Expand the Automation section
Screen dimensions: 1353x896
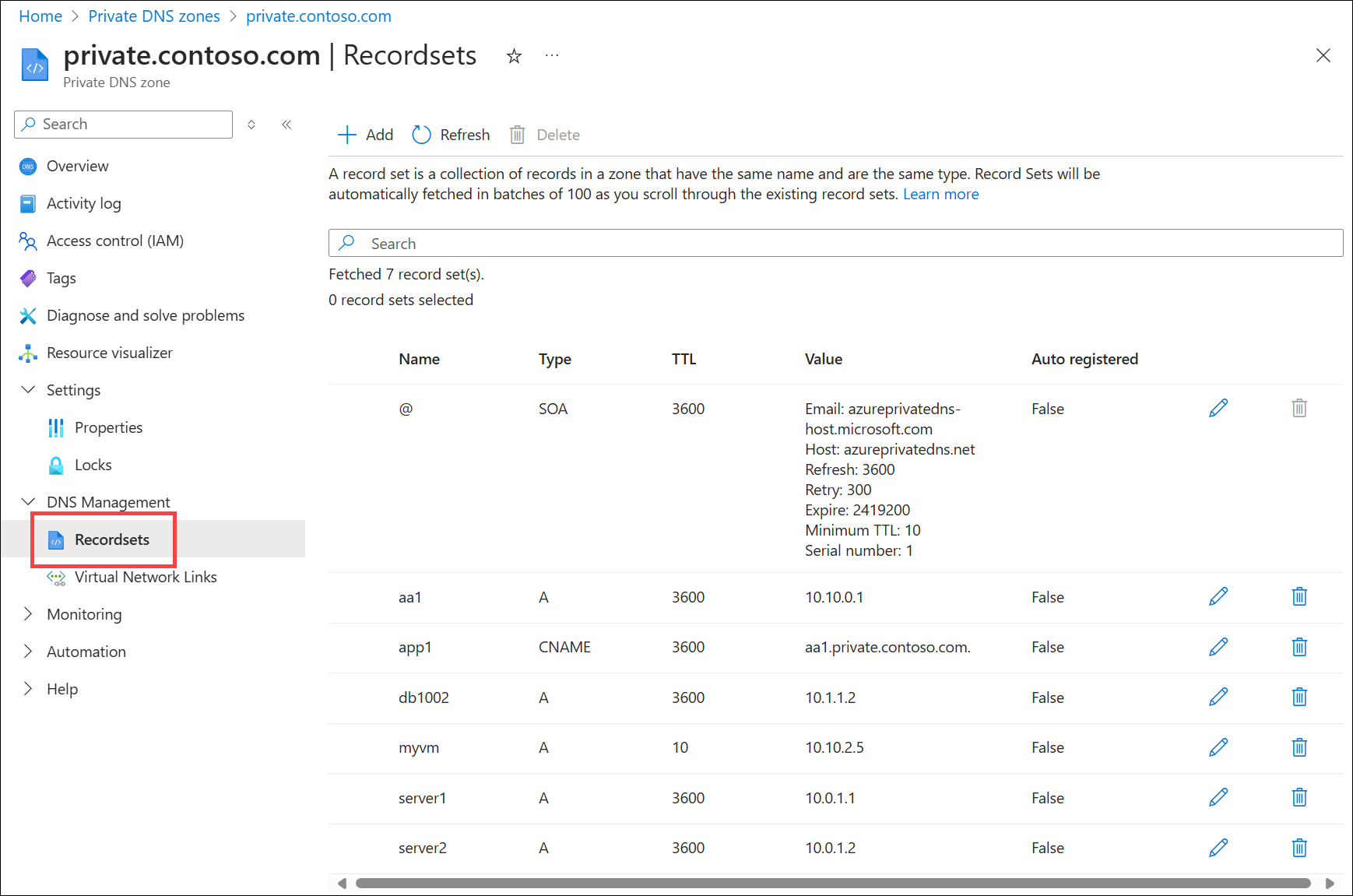pyautogui.click(x=28, y=652)
